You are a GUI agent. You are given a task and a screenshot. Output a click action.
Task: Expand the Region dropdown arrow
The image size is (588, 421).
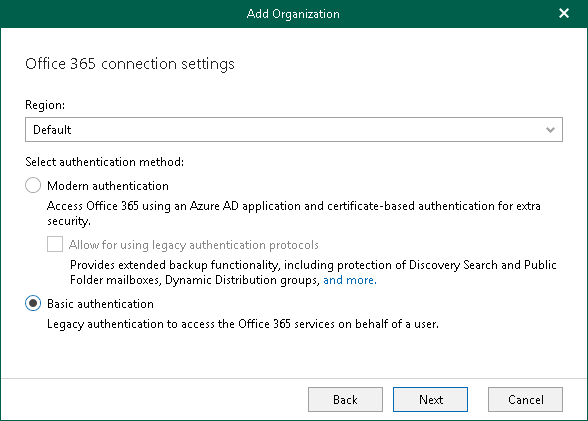click(550, 130)
